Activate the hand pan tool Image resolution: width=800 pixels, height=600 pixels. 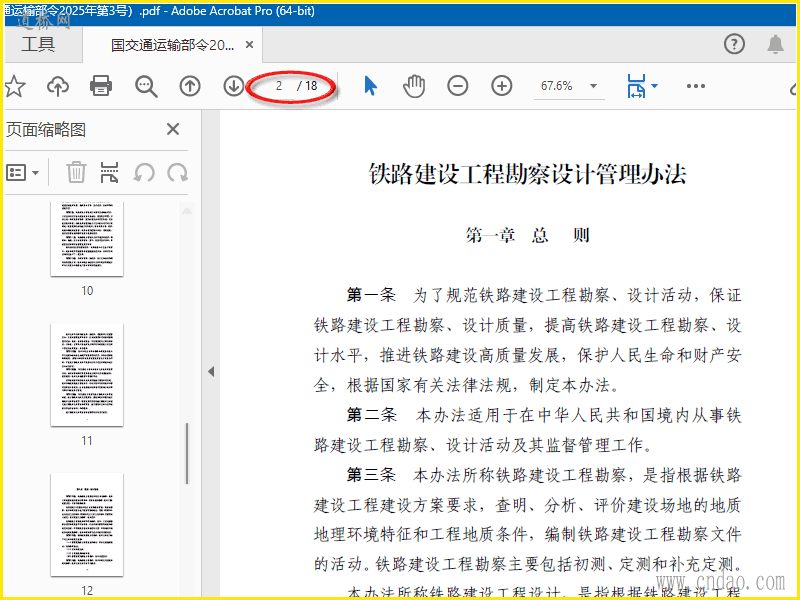click(x=414, y=86)
